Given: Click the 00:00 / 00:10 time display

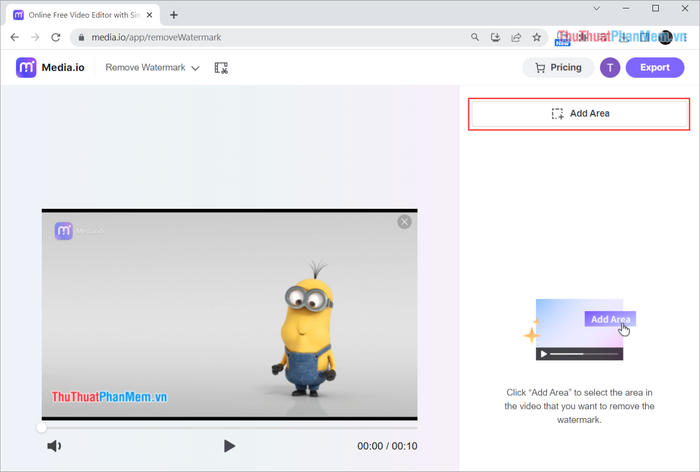Looking at the screenshot, I should click(387, 446).
